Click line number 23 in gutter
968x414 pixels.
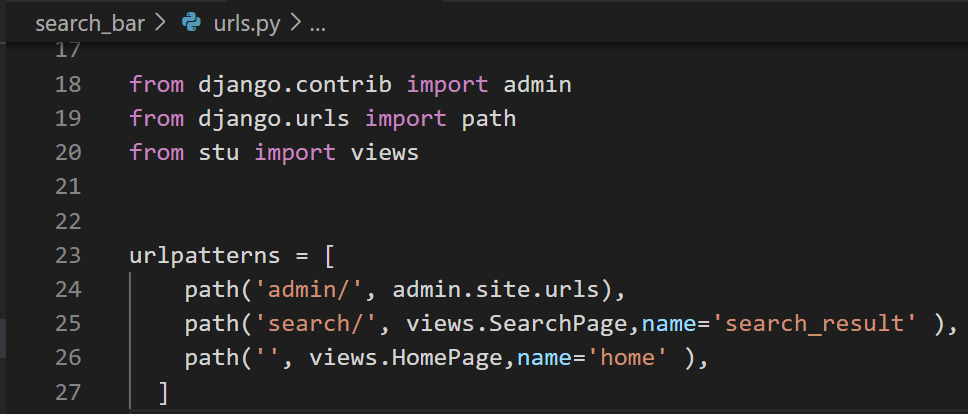[68, 255]
